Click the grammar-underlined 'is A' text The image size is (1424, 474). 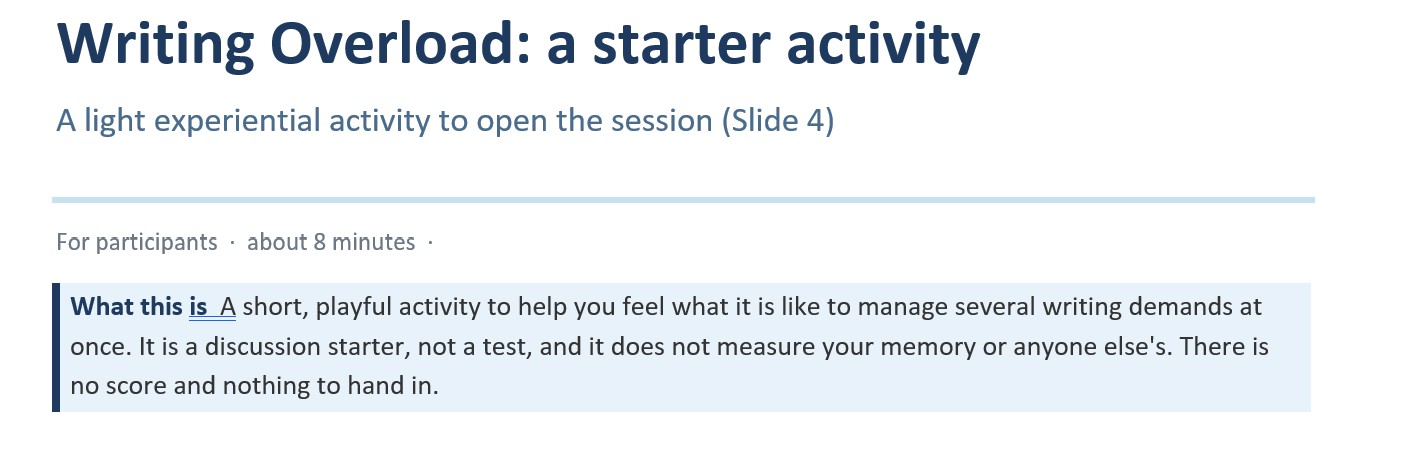212,306
